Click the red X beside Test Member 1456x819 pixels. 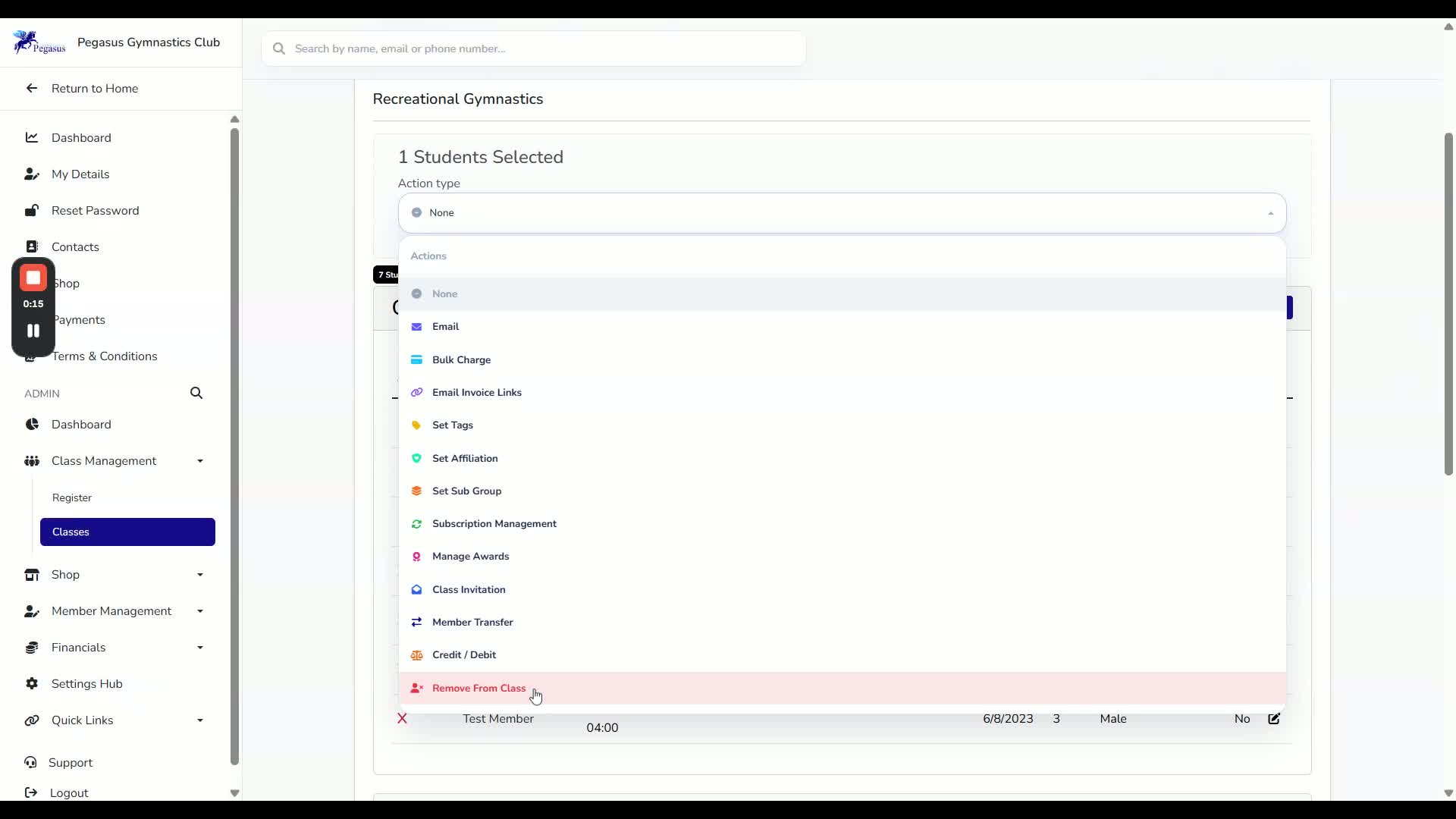tap(403, 718)
